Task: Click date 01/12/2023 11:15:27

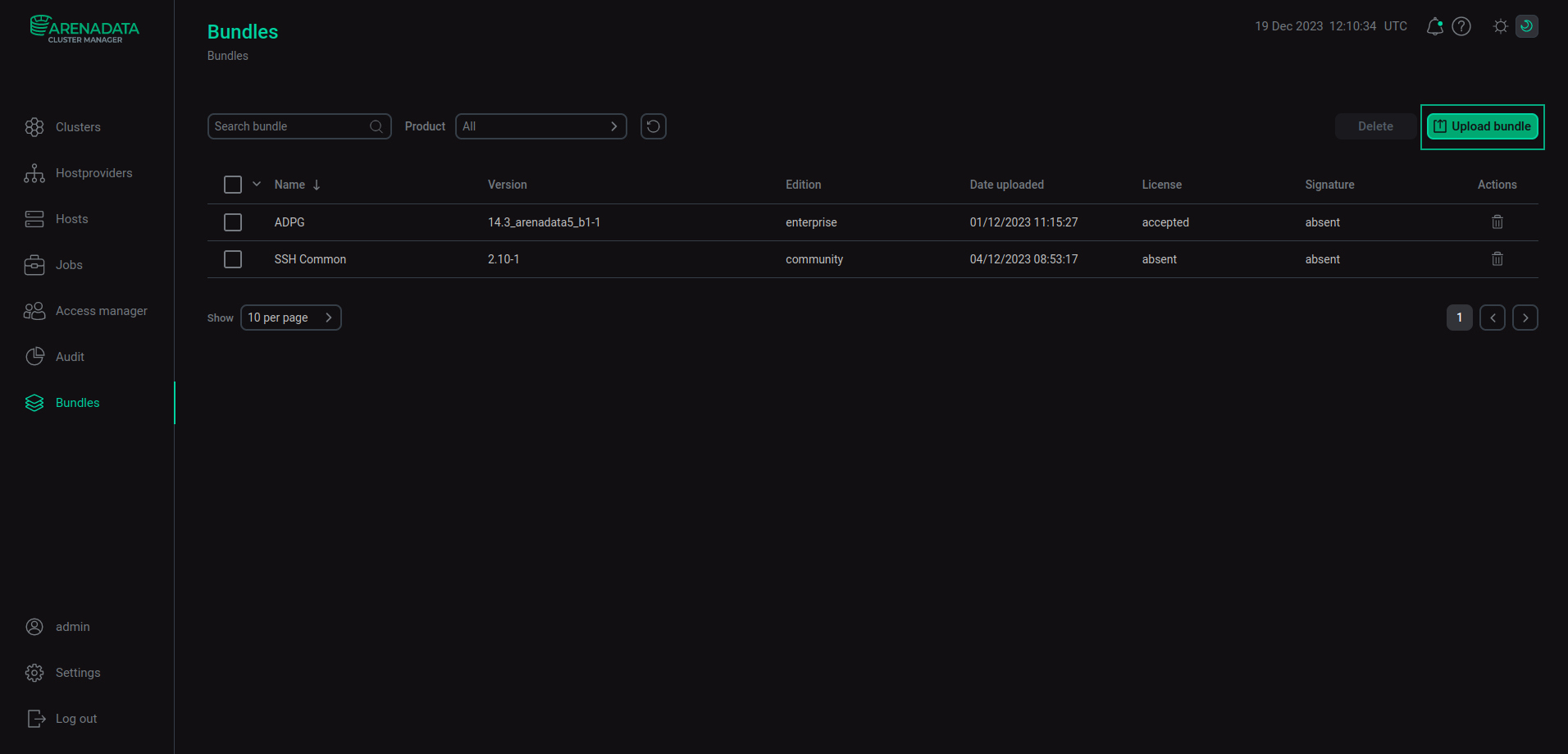Action: click(x=1024, y=222)
